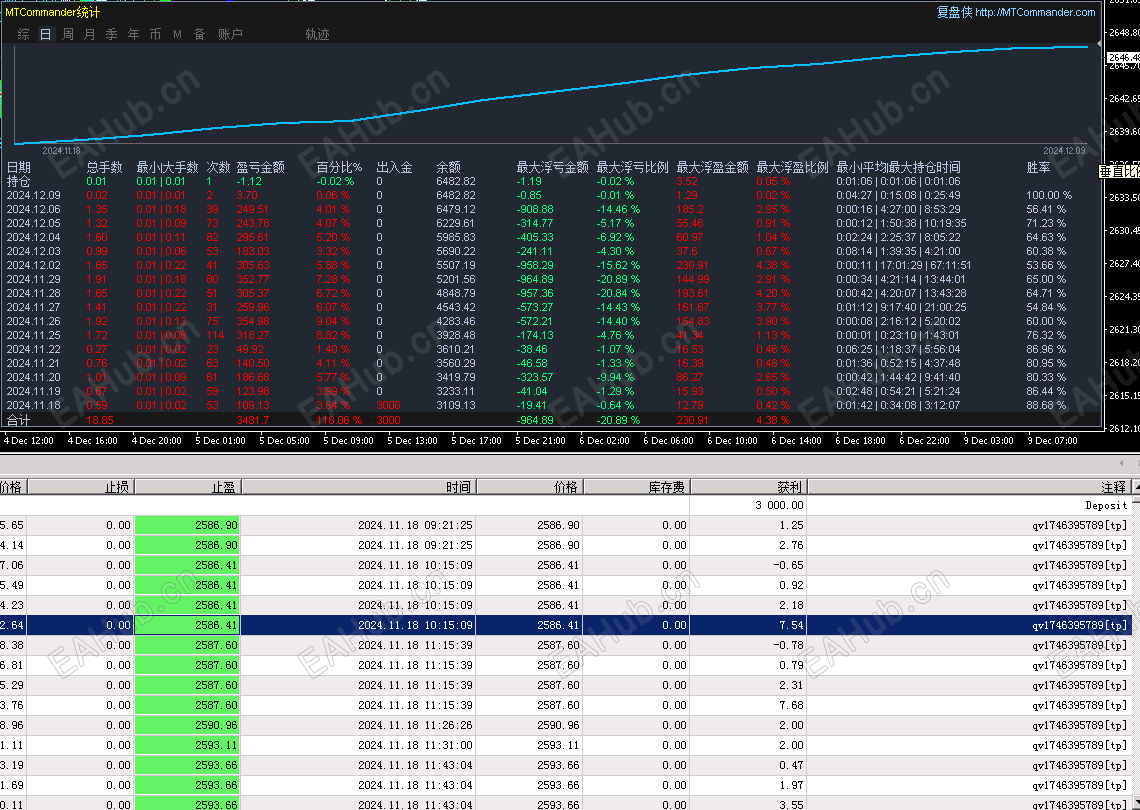Select the 2024.11.20 statistics row
The height and width of the screenshot is (810, 1140).
(x=551, y=377)
